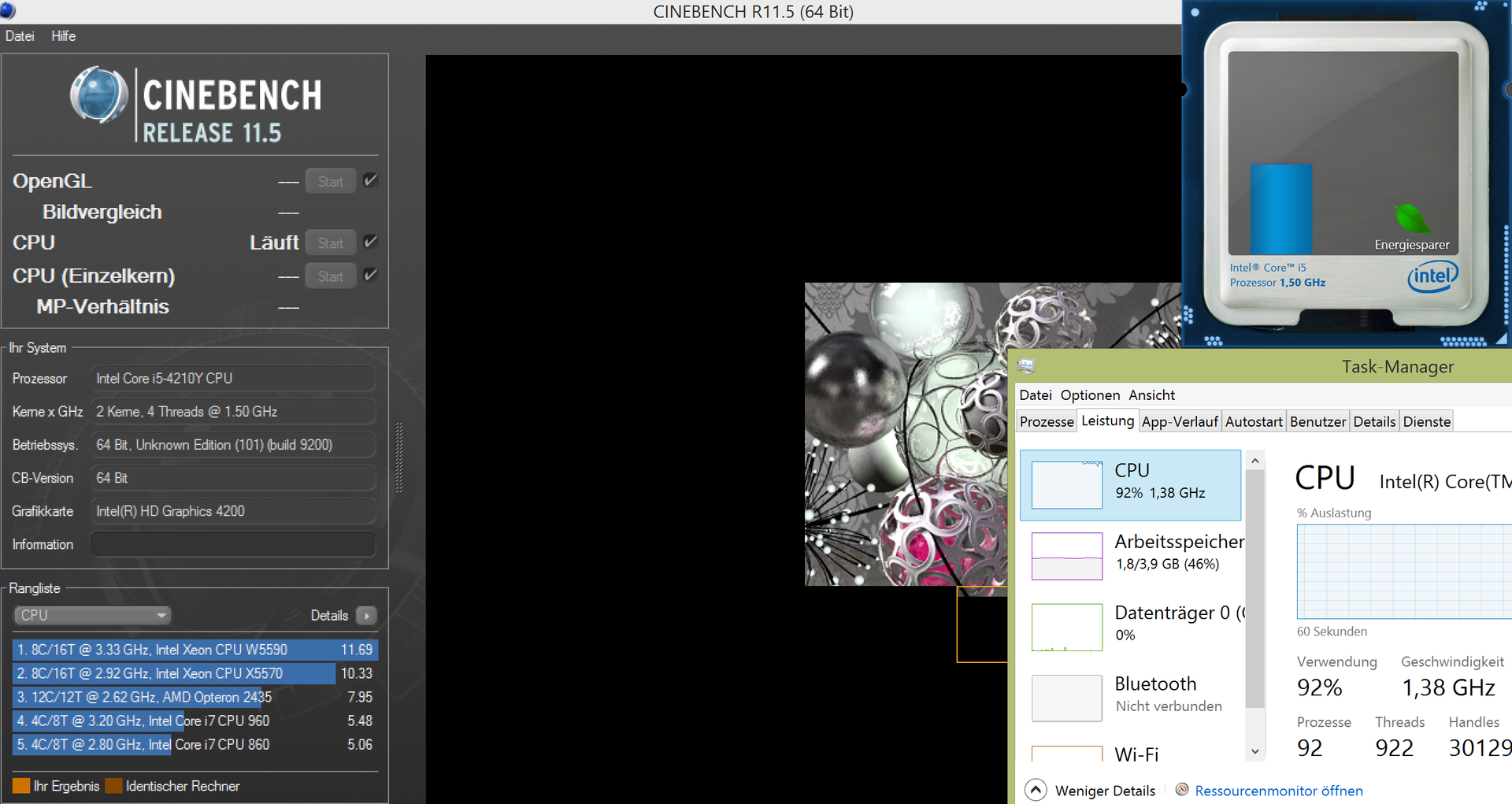Click the Task-Manager window icon
Screen dimensions: 1512x804
[1025, 366]
